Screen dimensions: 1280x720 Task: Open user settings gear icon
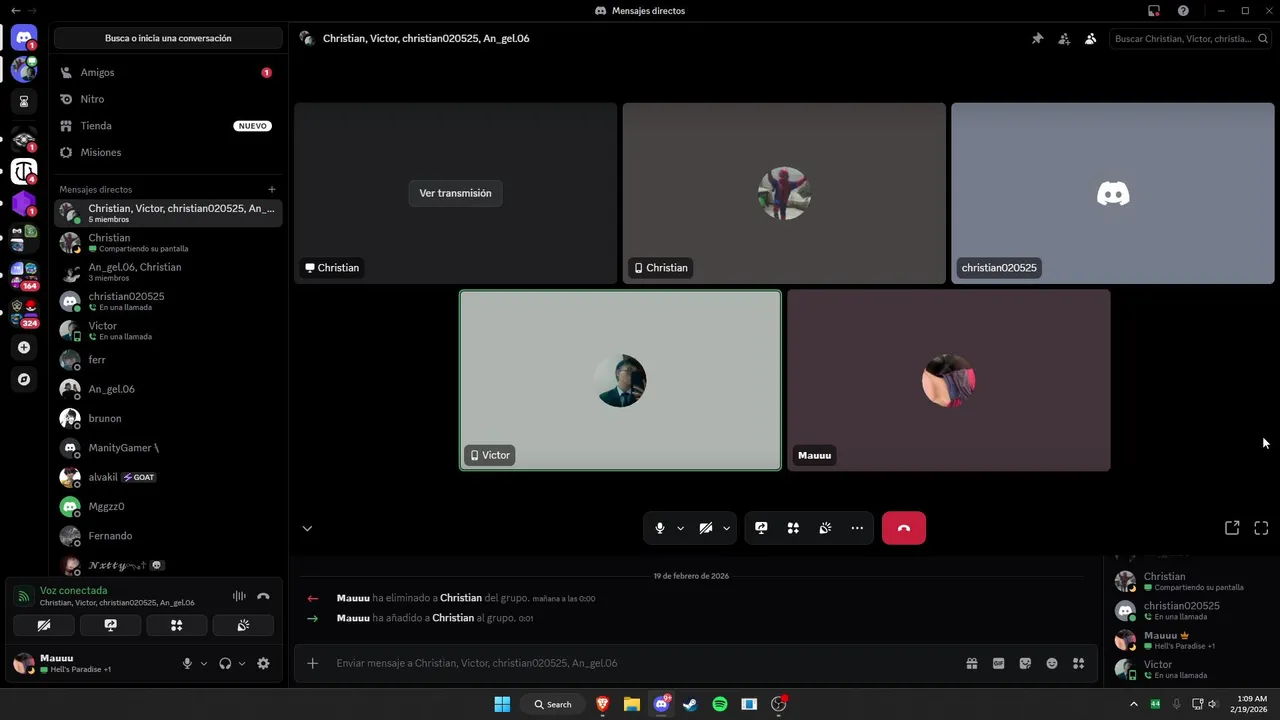(263, 663)
